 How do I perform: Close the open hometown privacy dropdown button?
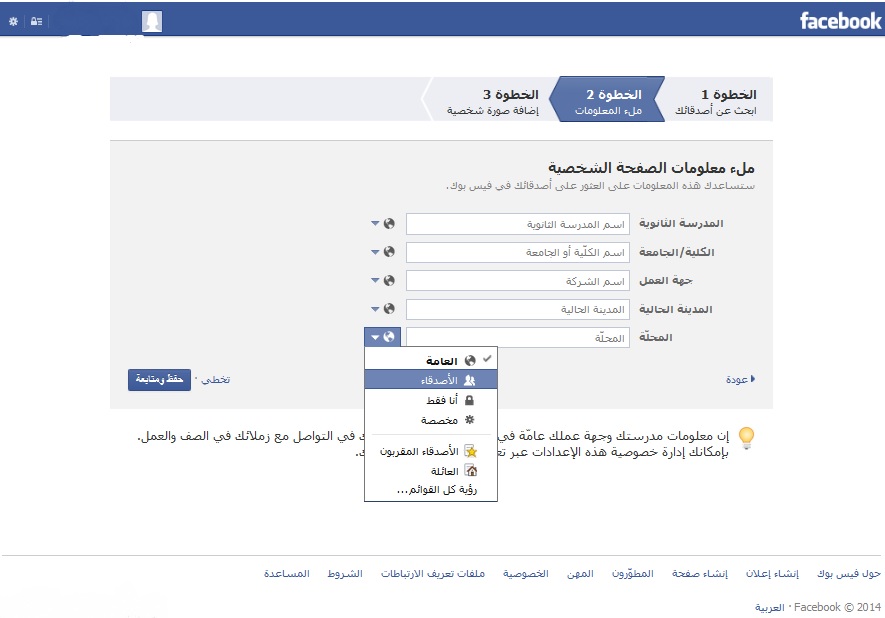pyautogui.click(x=383, y=337)
